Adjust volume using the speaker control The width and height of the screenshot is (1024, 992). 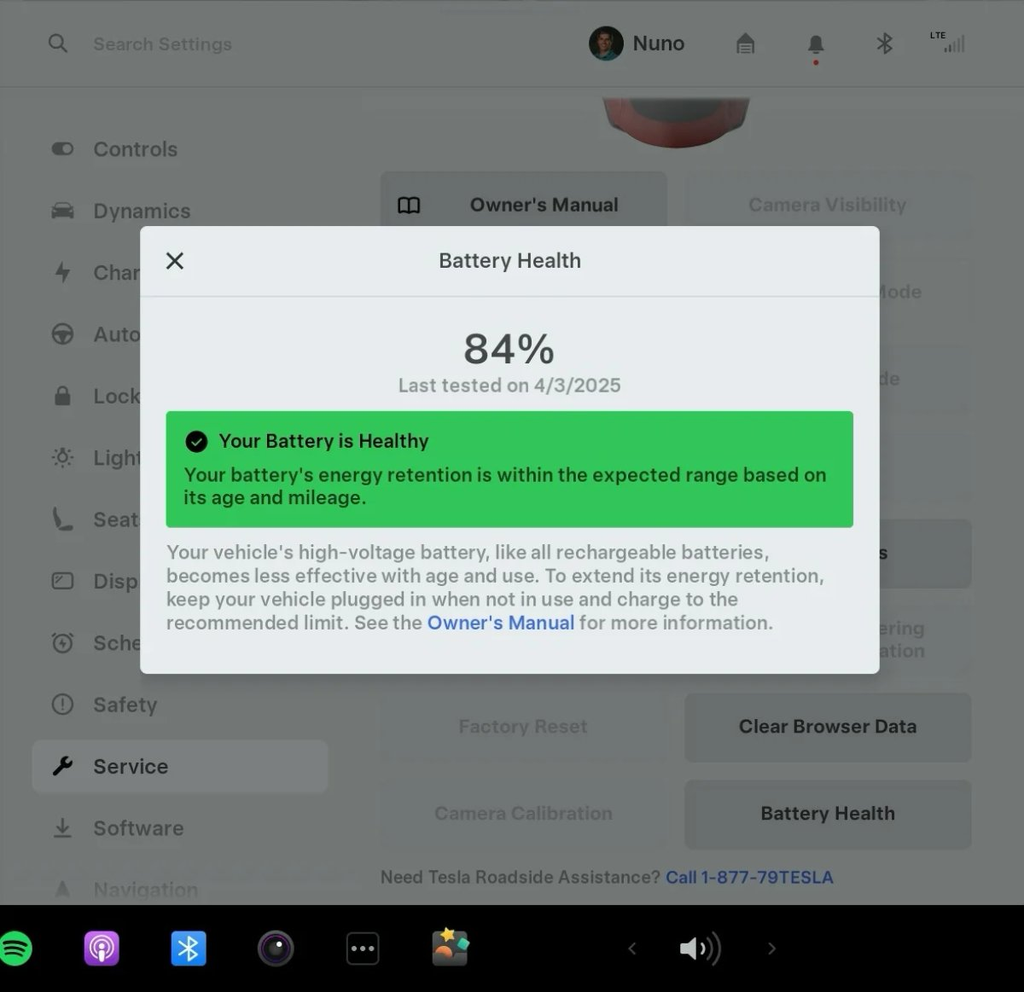pos(700,948)
